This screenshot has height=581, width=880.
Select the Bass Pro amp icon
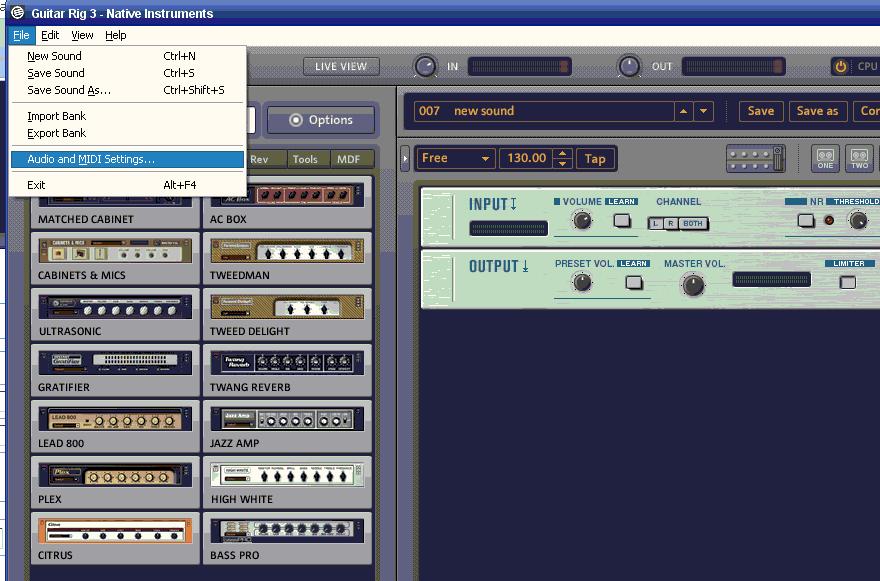click(x=287, y=531)
